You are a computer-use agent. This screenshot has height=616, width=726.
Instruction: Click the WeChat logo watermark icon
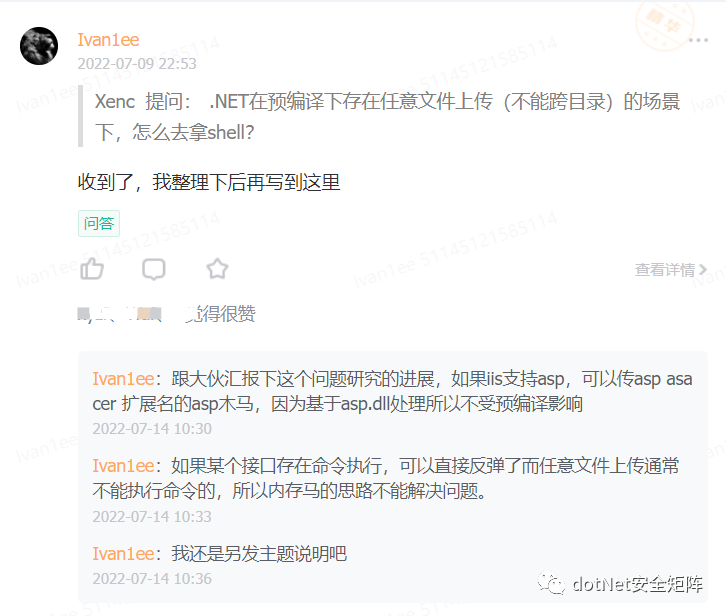pos(551,584)
